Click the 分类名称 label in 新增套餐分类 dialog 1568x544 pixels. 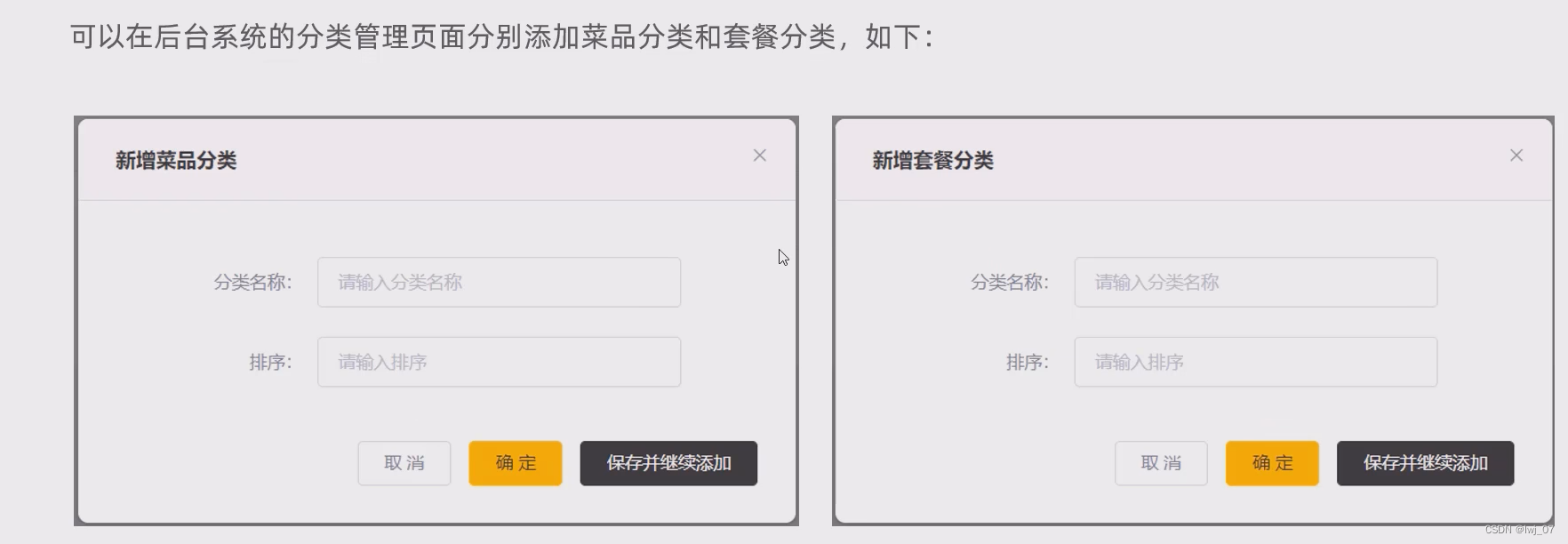tap(1010, 283)
